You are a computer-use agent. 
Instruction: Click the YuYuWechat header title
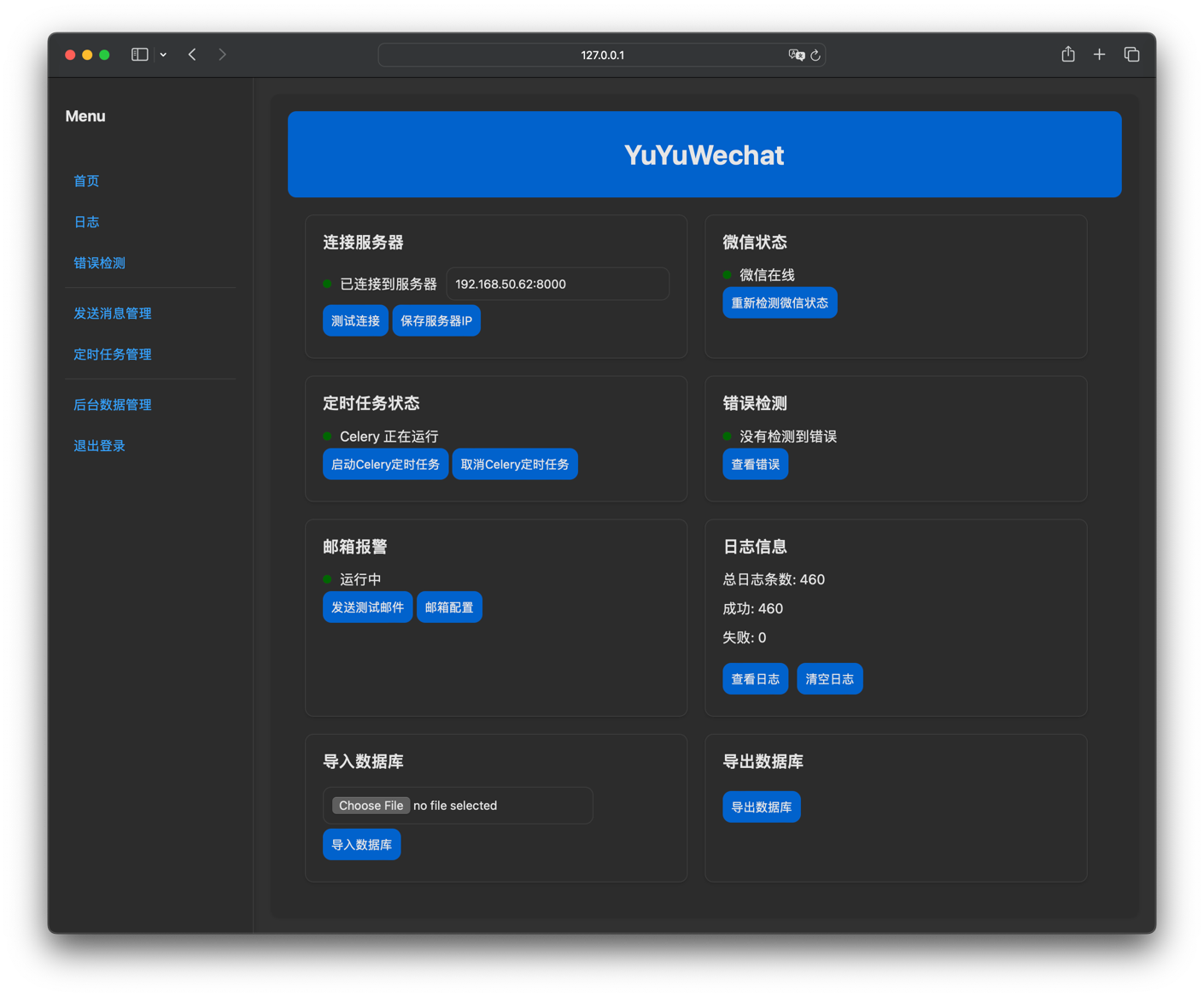(704, 155)
